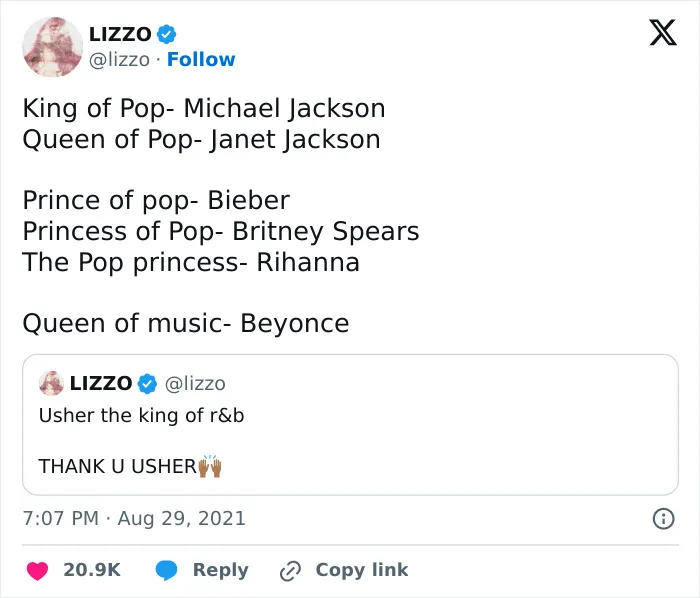Viewport: 700px width, 598px height.
Task: Open the tweet info circle icon
Action: coord(663,519)
